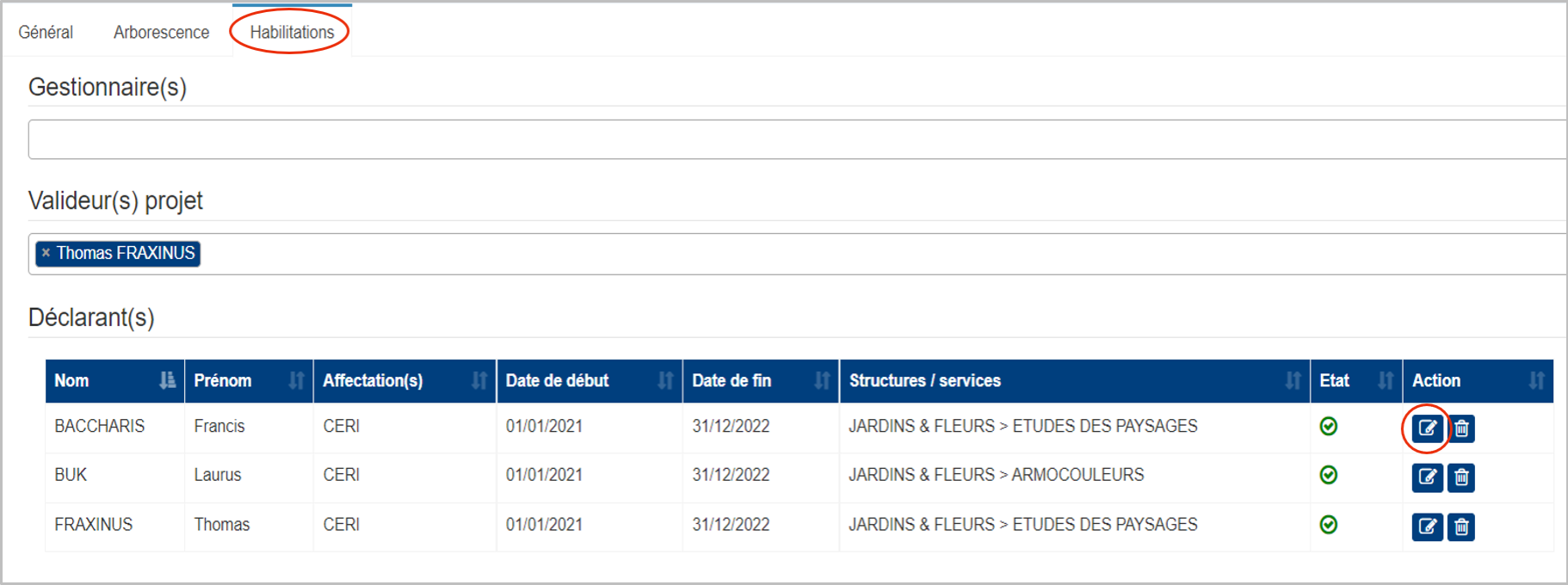Edit the BACCHARIS Francis declarant row
This screenshot has height=585, width=1568.
pos(1427,428)
